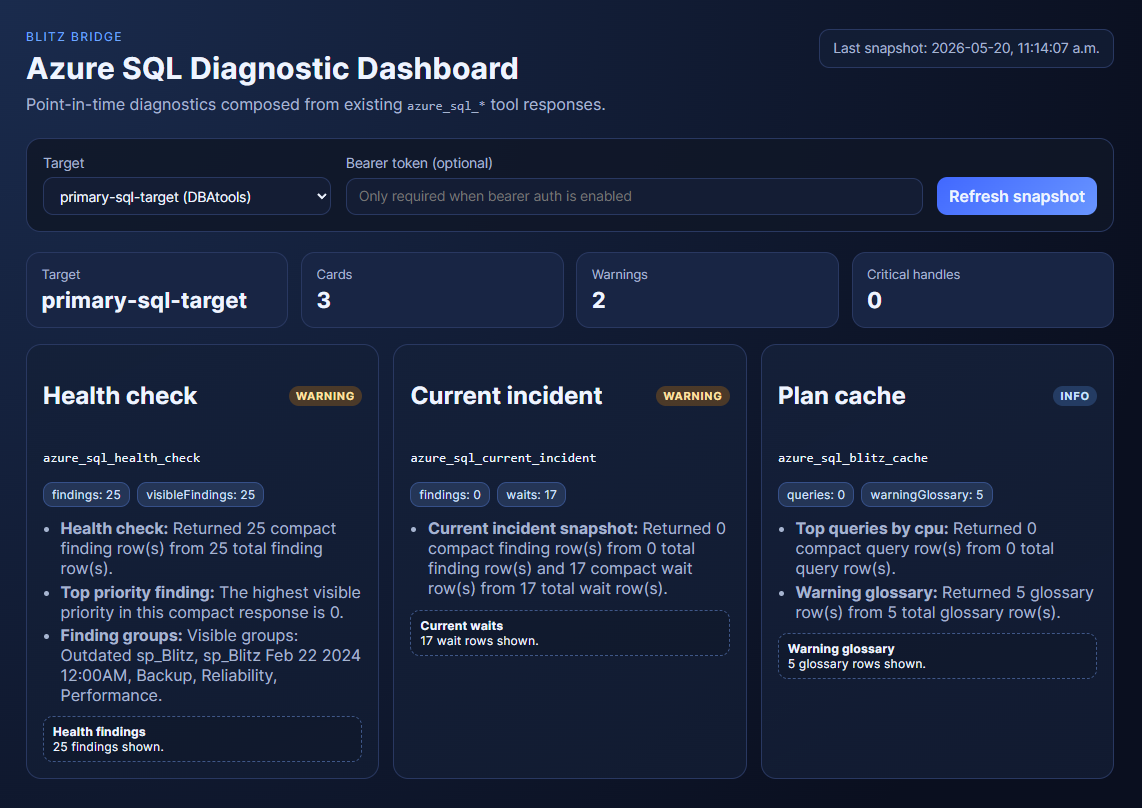
Task: Click the Top queries by cpu bullet
Action: coord(925,549)
